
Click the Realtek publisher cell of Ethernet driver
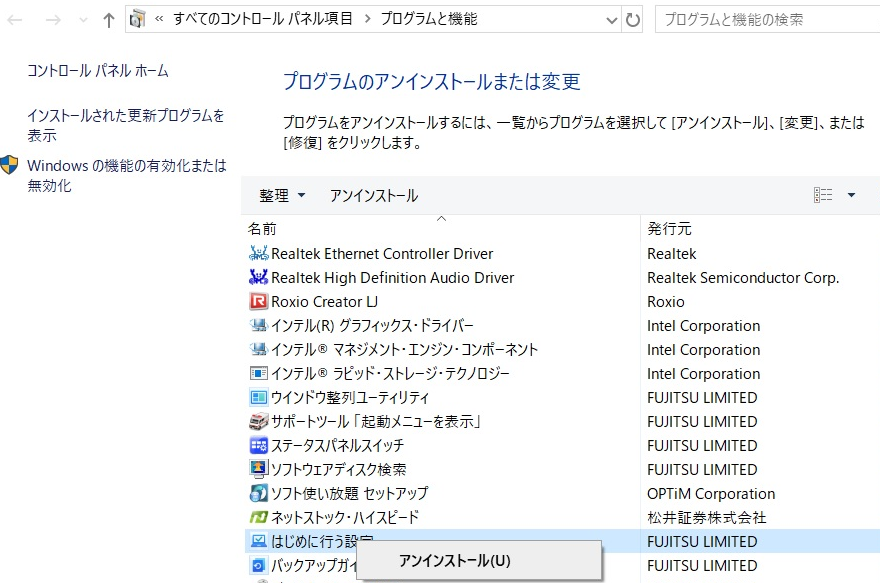click(672, 254)
